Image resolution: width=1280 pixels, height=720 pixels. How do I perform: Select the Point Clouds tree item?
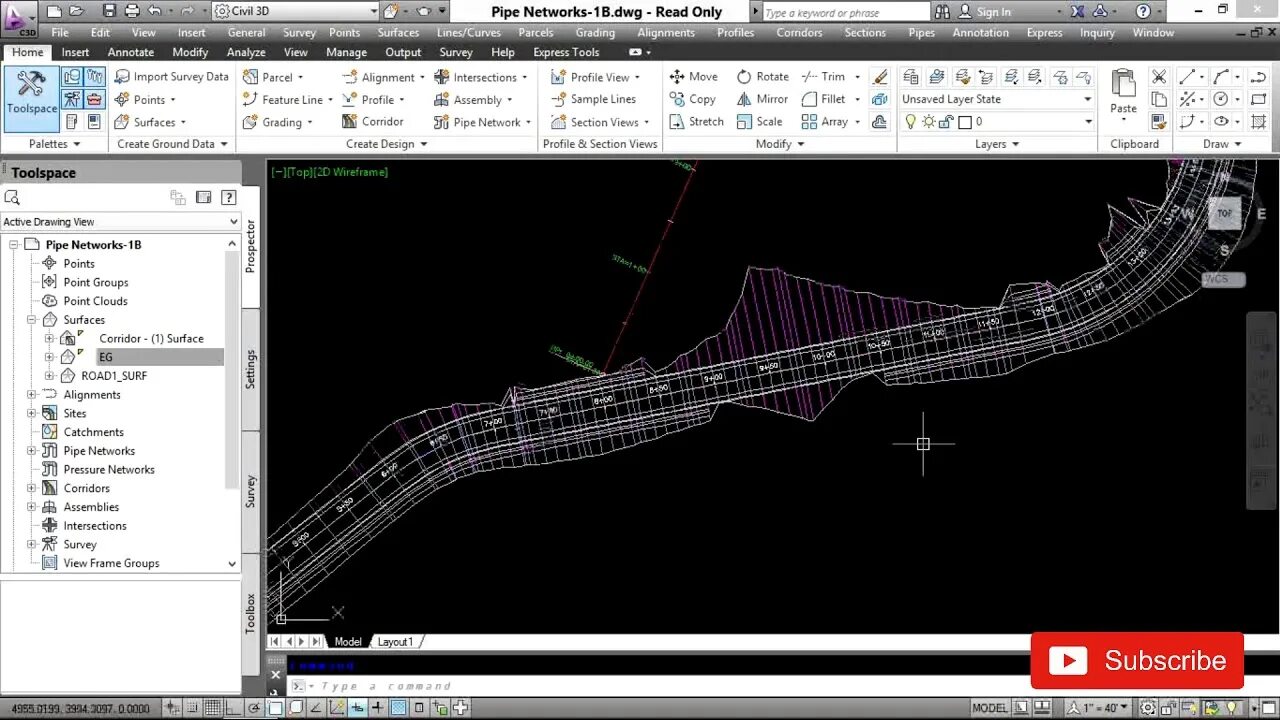[x=95, y=301]
